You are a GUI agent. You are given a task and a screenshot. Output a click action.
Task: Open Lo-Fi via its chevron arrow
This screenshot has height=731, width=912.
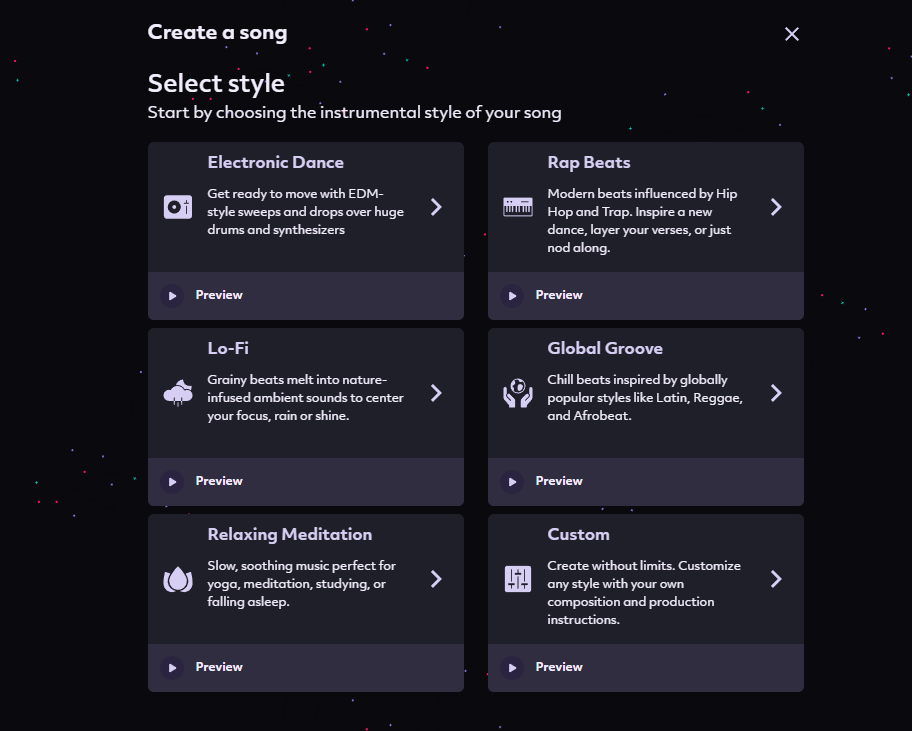pos(436,393)
